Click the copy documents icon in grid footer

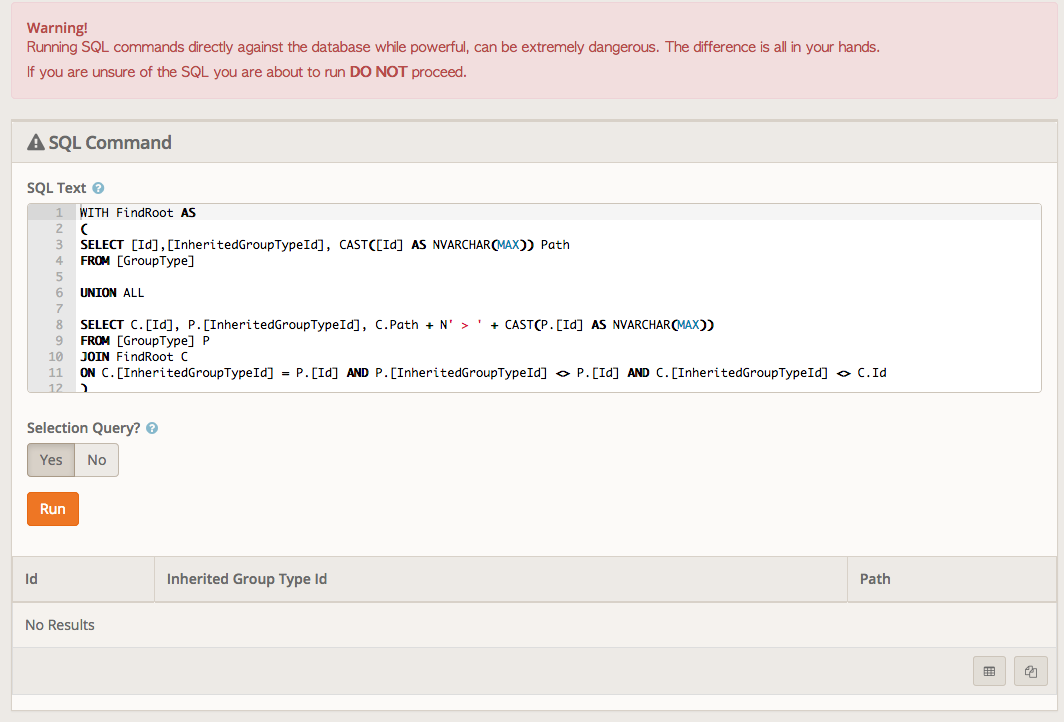coord(1029,672)
